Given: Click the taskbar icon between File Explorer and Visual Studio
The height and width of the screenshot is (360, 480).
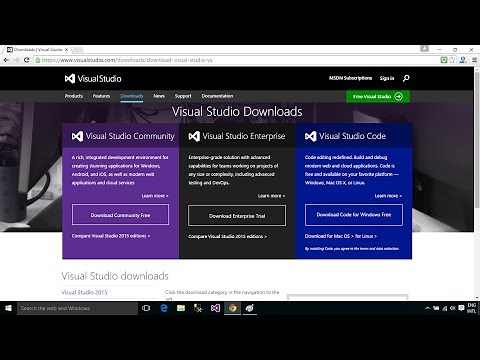Looking at the screenshot, I should click(198, 308).
